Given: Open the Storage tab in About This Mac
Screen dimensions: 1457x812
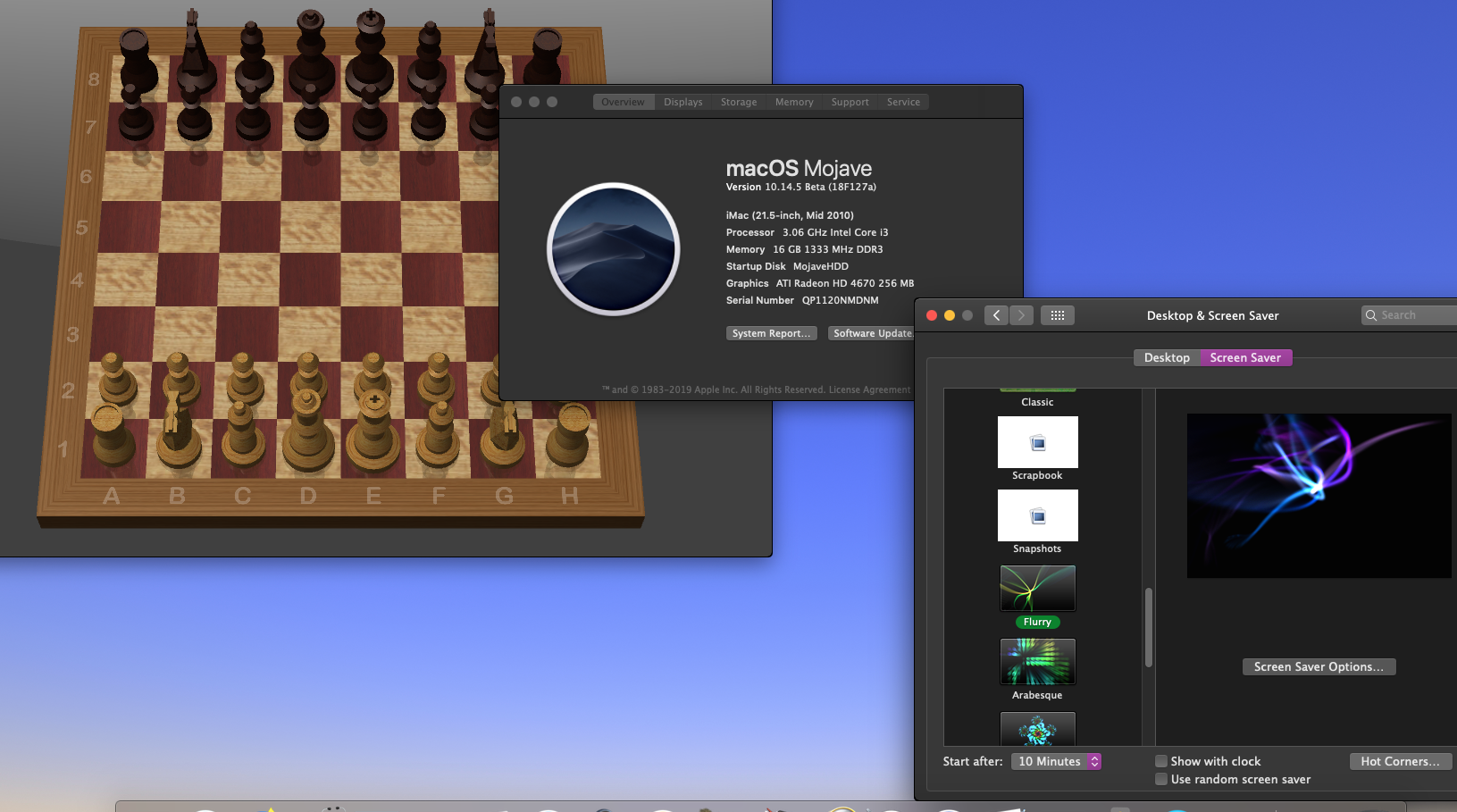Looking at the screenshot, I should [739, 102].
